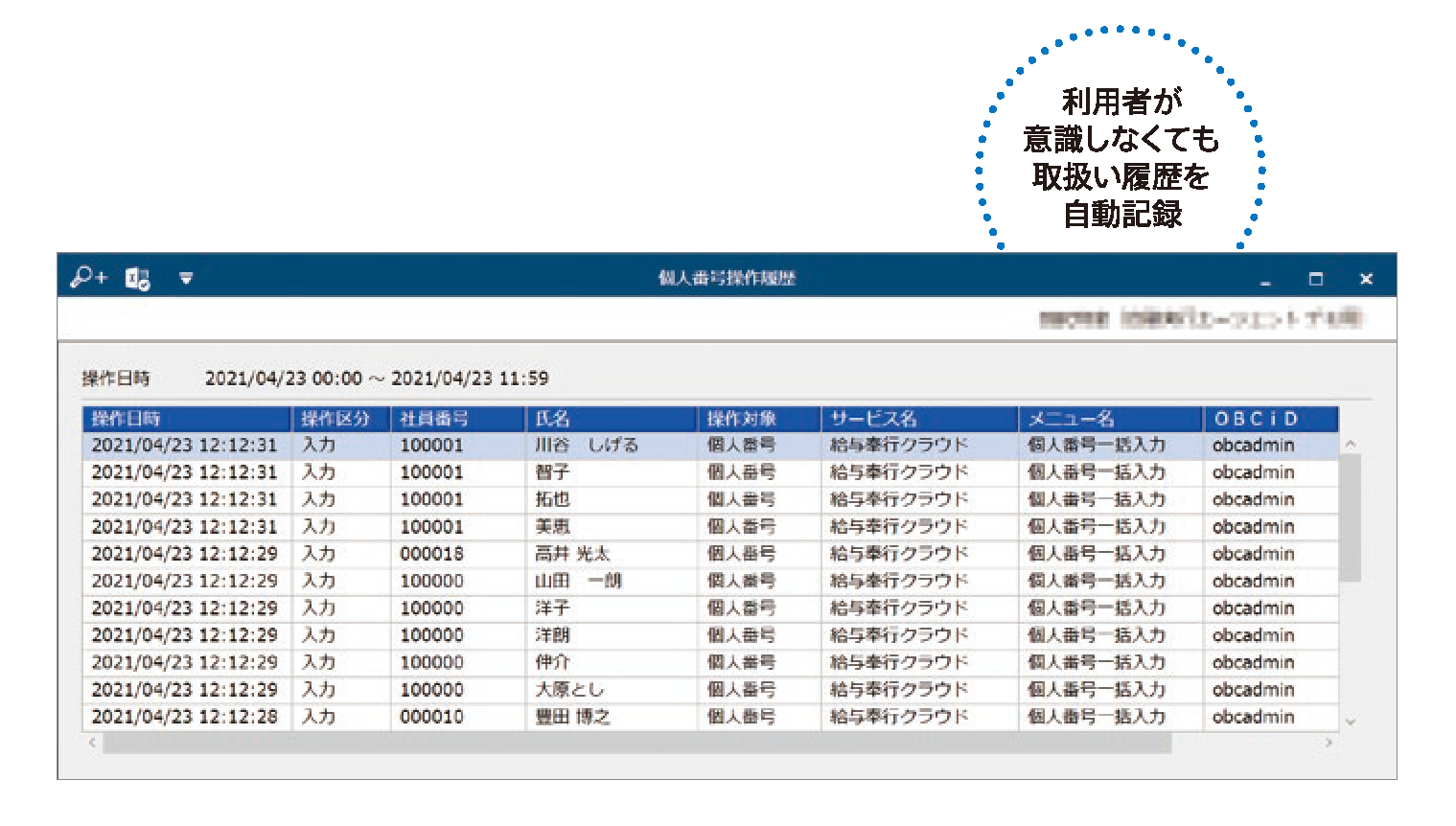Select the row for 洋子
This screenshot has width=1456, height=826.
[x=710, y=608]
